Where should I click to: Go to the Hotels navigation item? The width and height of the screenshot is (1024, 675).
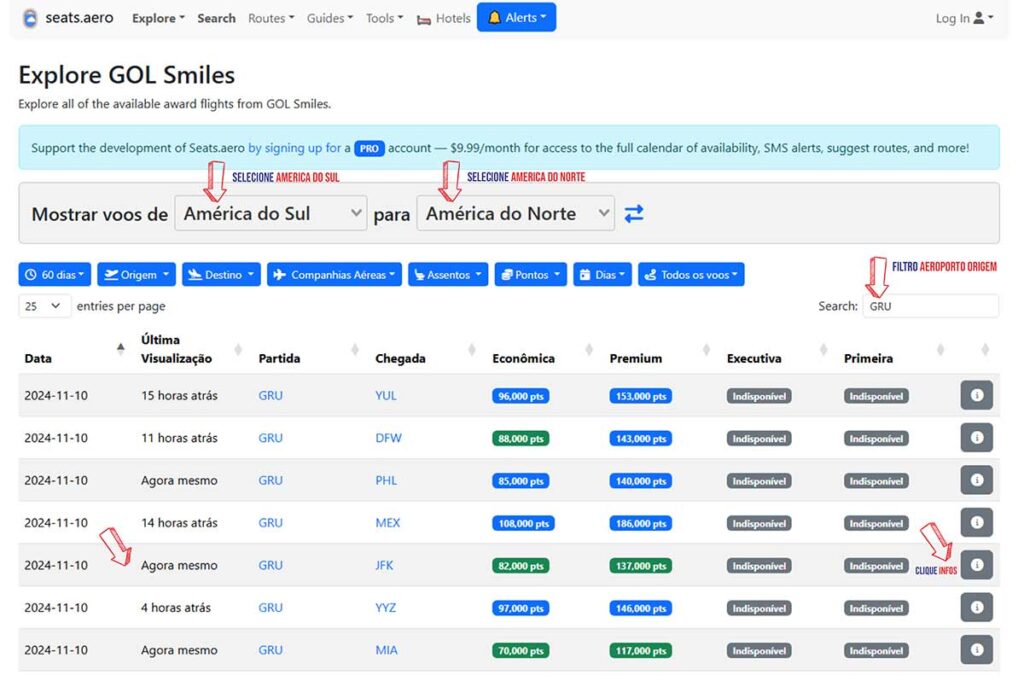[443, 18]
